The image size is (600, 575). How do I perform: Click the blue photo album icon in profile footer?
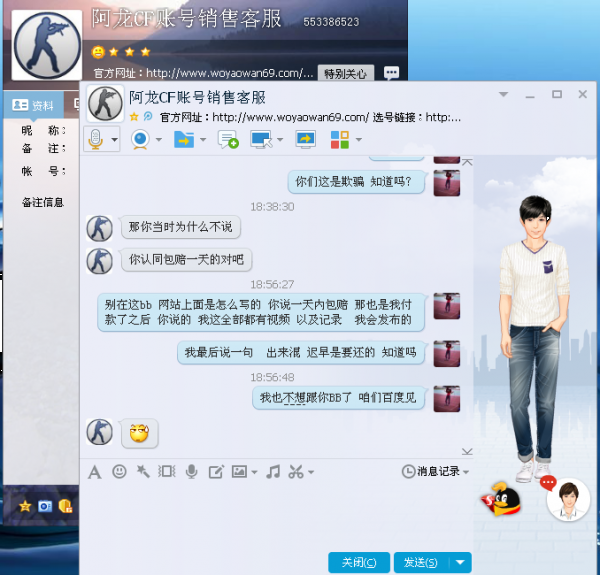tap(45, 507)
